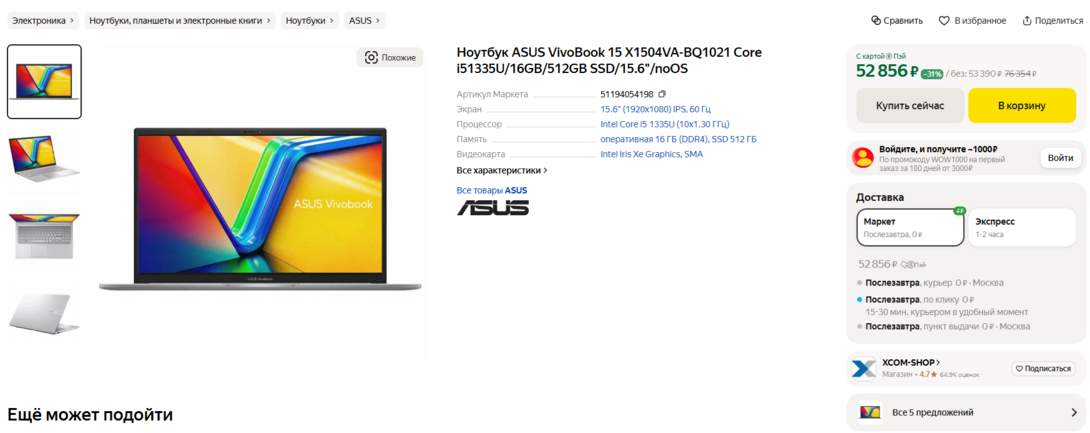This screenshot has height=433, width=1090.
Task: Click the main ASUS Vivobook product image
Action: [260, 208]
